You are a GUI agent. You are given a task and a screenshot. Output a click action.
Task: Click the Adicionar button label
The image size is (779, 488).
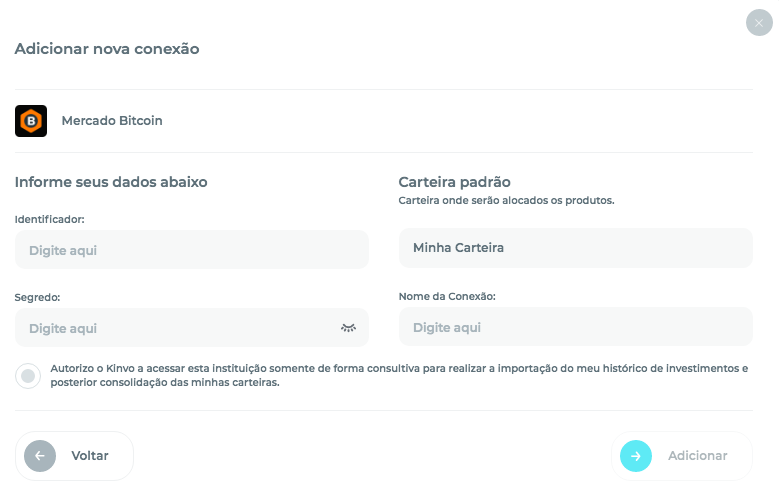pyautogui.click(x=698, y=456)
